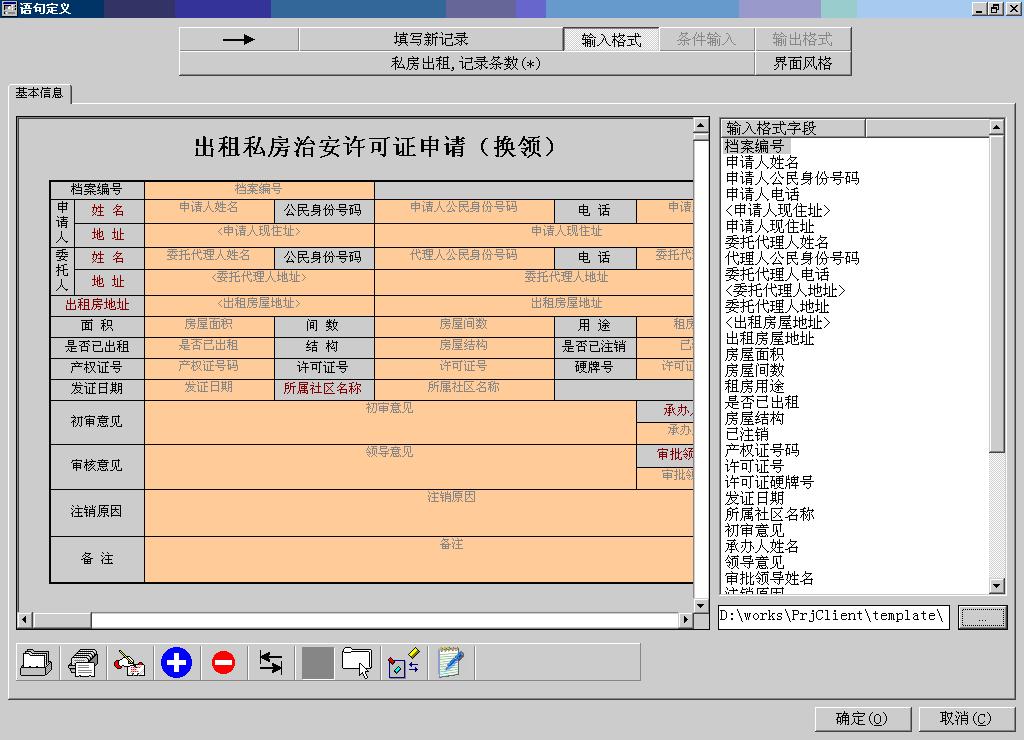
Task: Click the red minus remove icon
Action: (x=223, y=662)
